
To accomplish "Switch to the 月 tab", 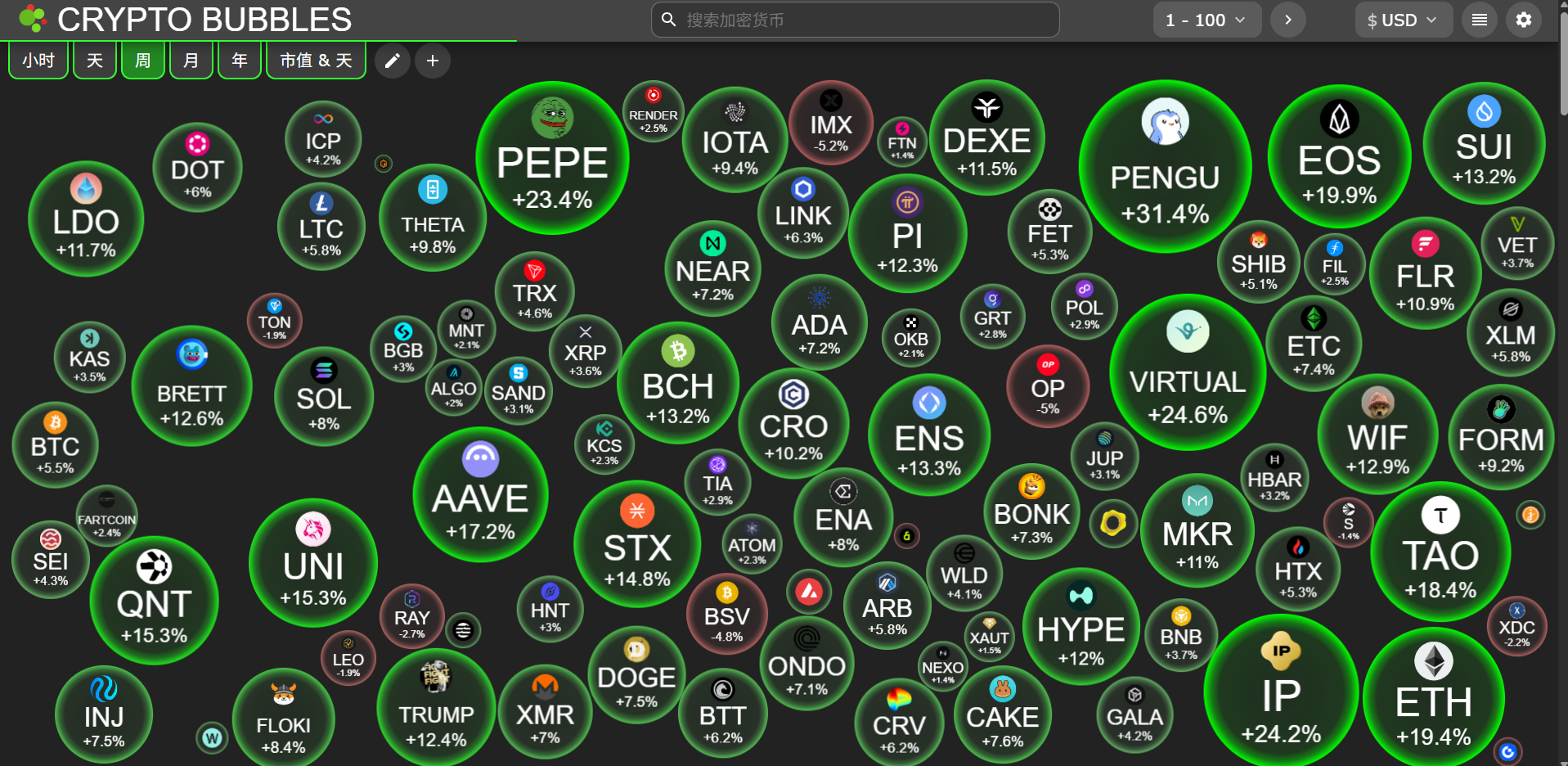I will click(x=191, y=61).
